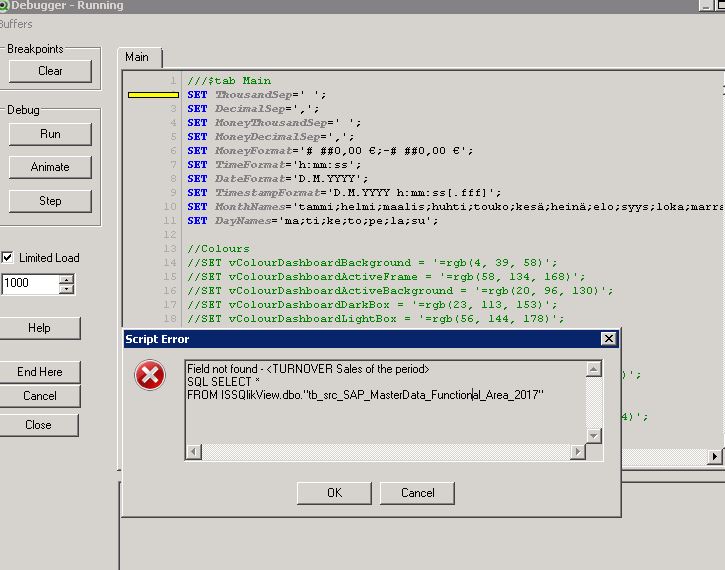Click Cancel in the Script Error dialog
Viewport: 725px width, 570px height.
click(x=418, y=493)
